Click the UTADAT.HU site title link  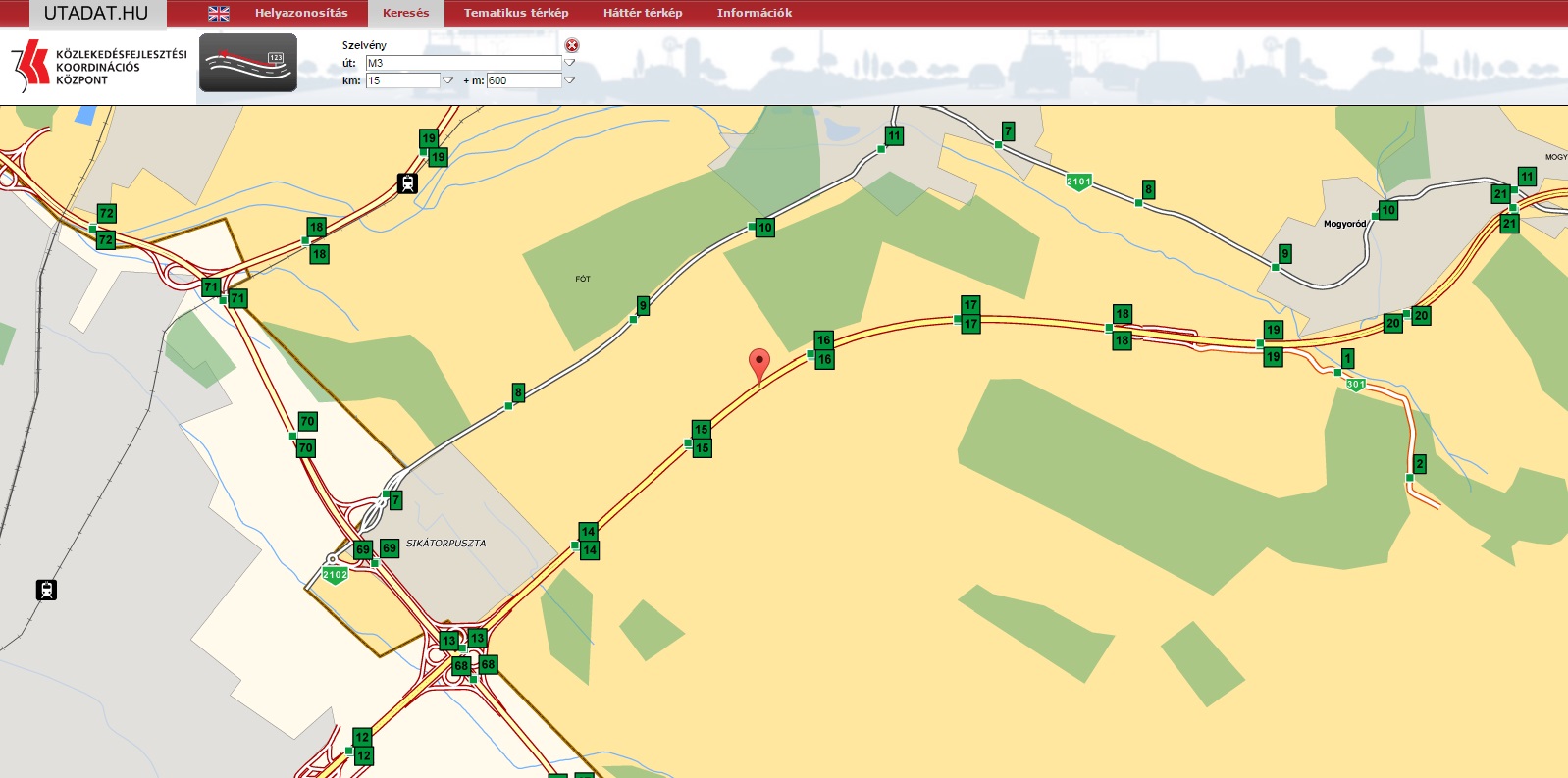[x=96, y=14]
